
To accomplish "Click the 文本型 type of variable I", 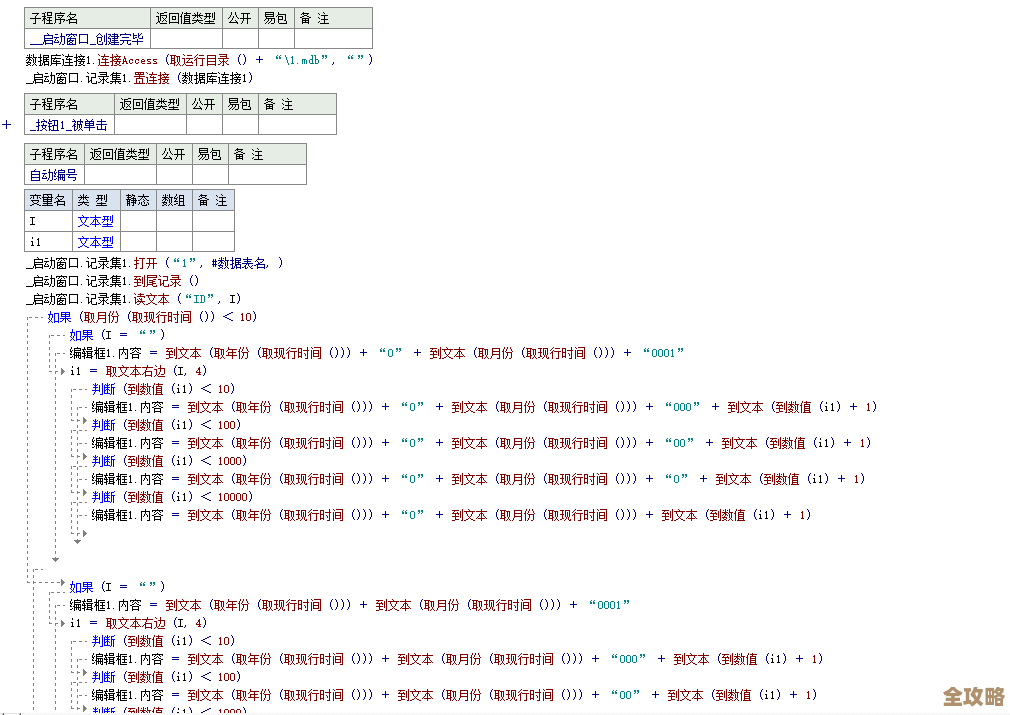I will click(x=96, y=221).
